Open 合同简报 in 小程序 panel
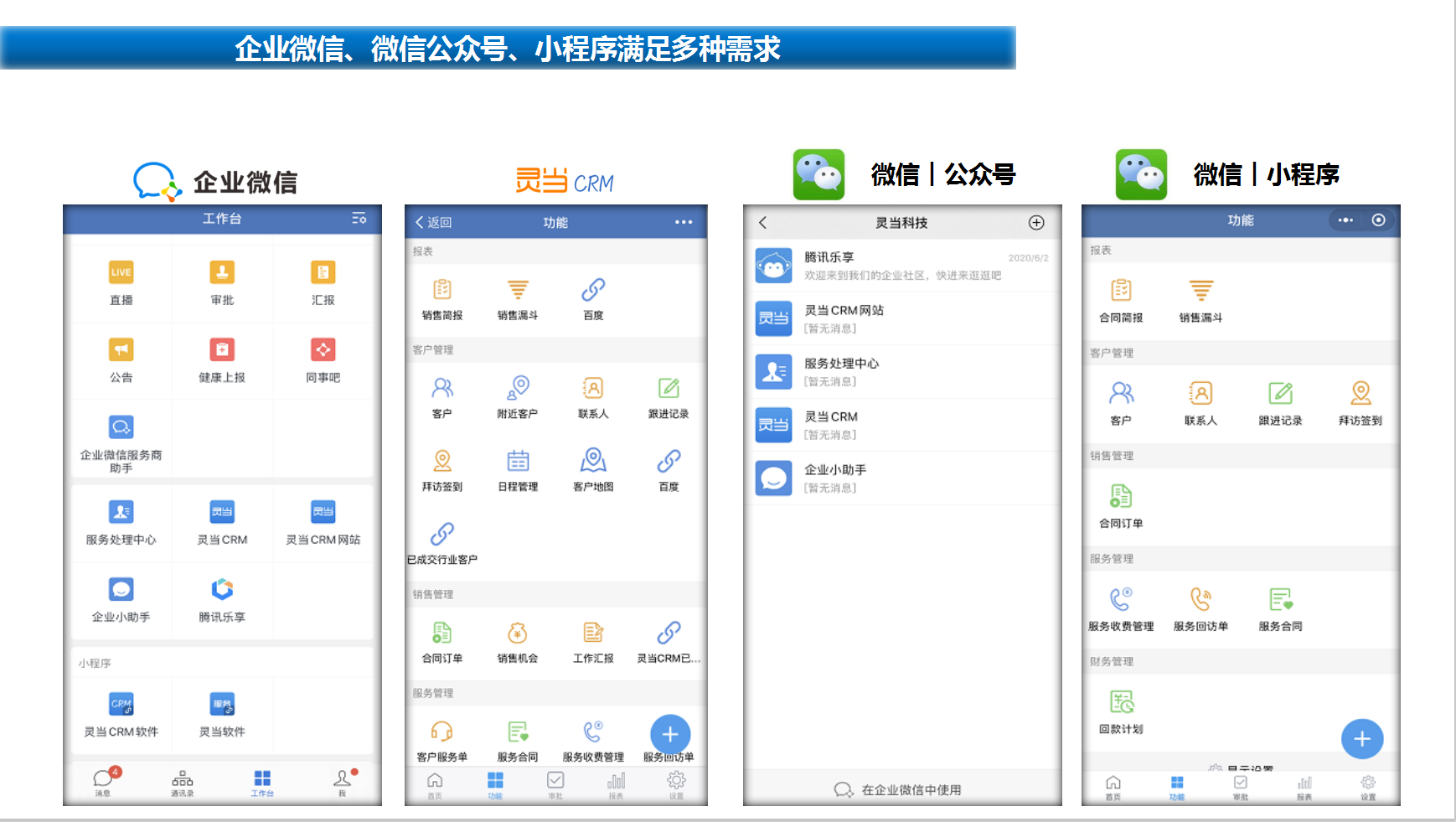 (1121, 291)
